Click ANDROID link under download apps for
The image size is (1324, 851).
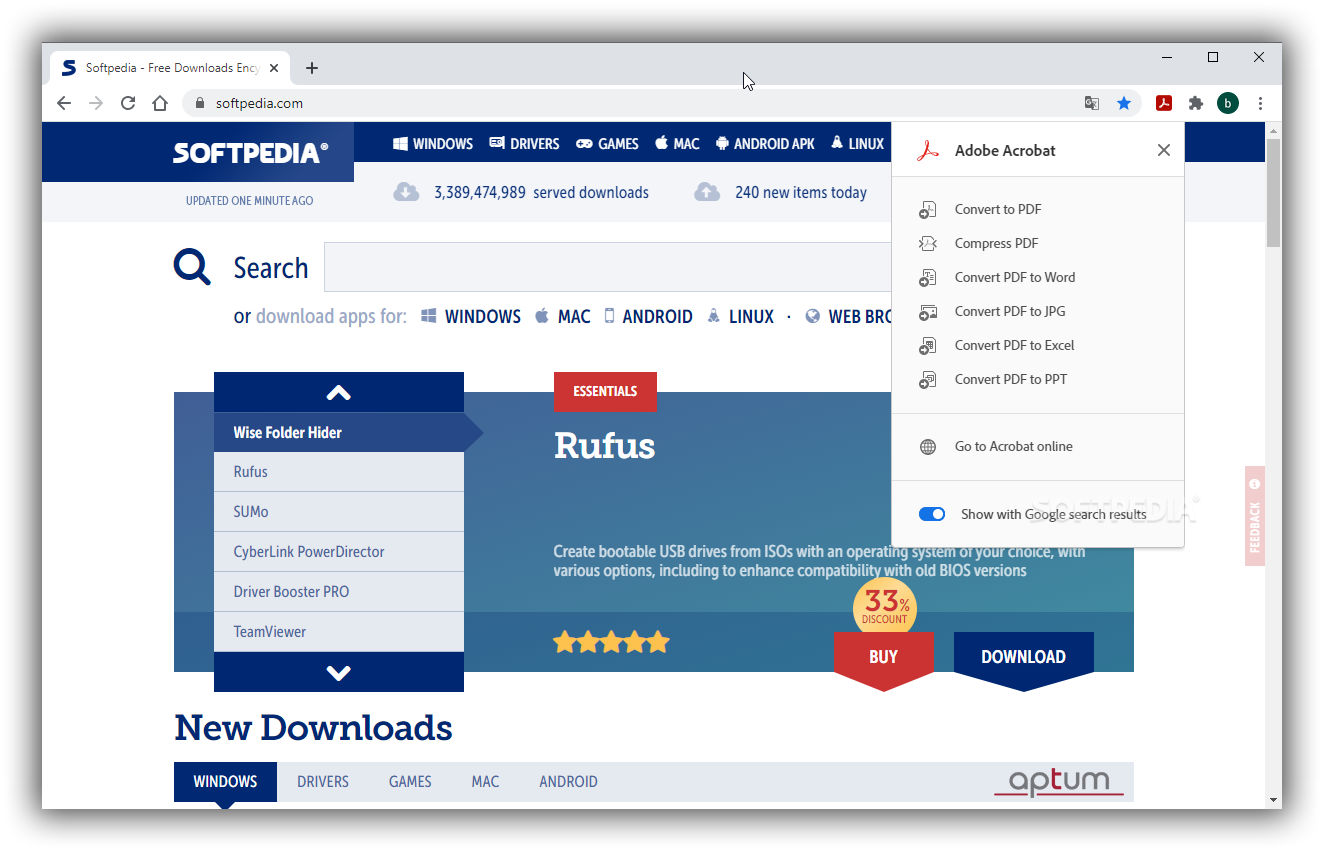[648, 316]
